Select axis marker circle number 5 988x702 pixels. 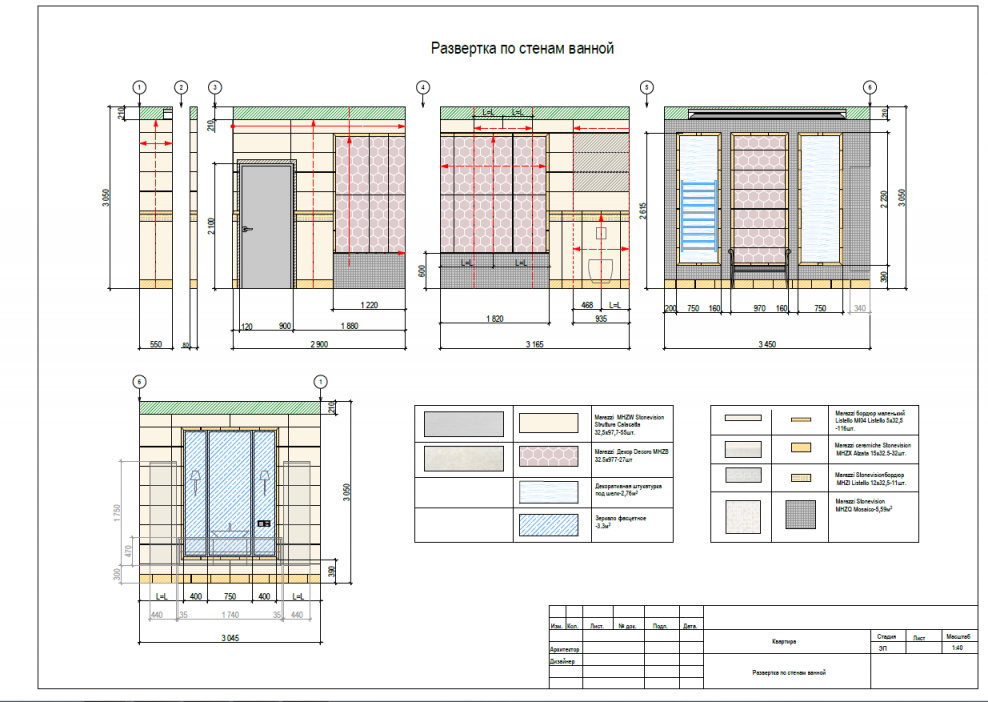647,88
